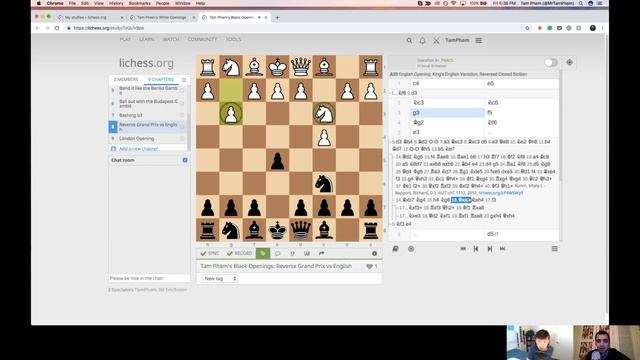Select move c4 in the move list
640x360 pixels.
click(x=447, y=84)
